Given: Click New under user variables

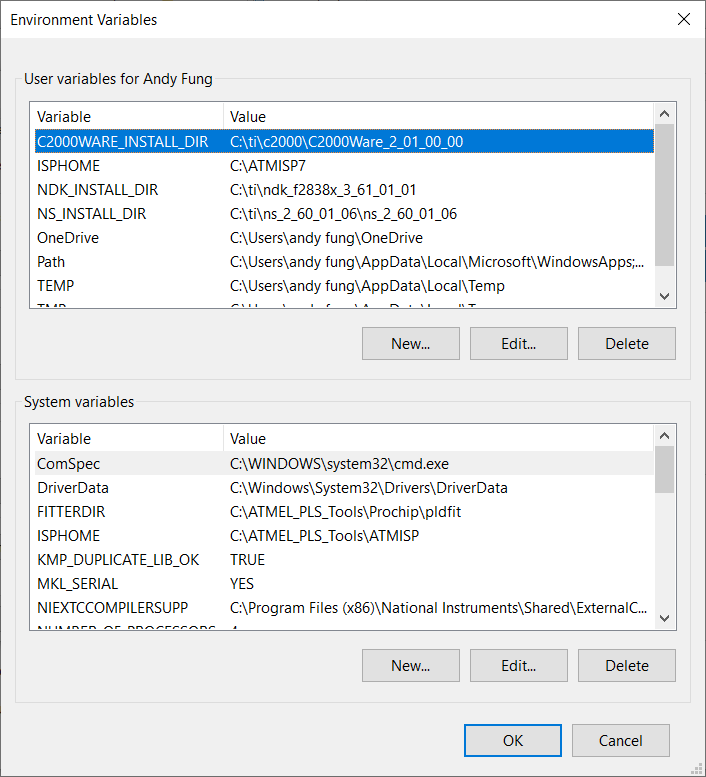Looking at the screenshot, I should coord(411,343).
